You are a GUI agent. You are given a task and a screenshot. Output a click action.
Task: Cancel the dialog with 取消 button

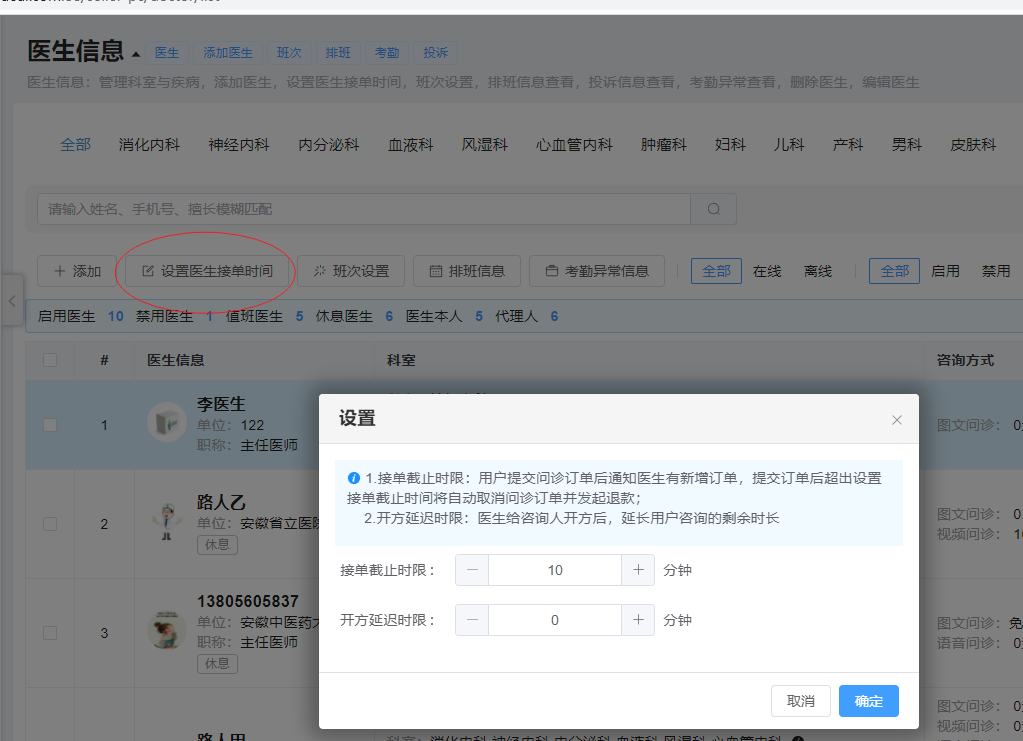(x=801, y=701)
